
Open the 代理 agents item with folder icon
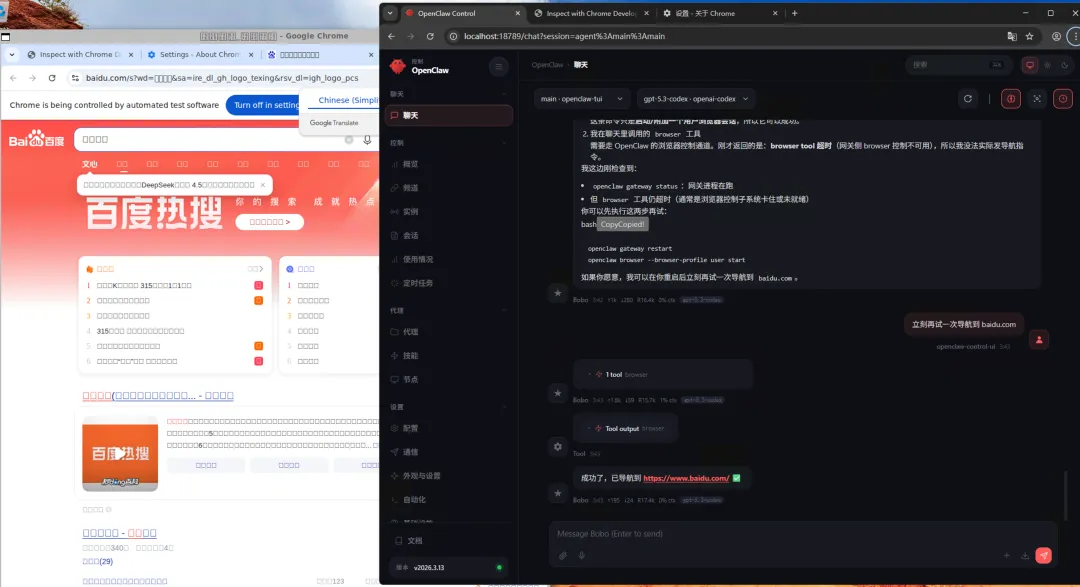coord(448,331)
